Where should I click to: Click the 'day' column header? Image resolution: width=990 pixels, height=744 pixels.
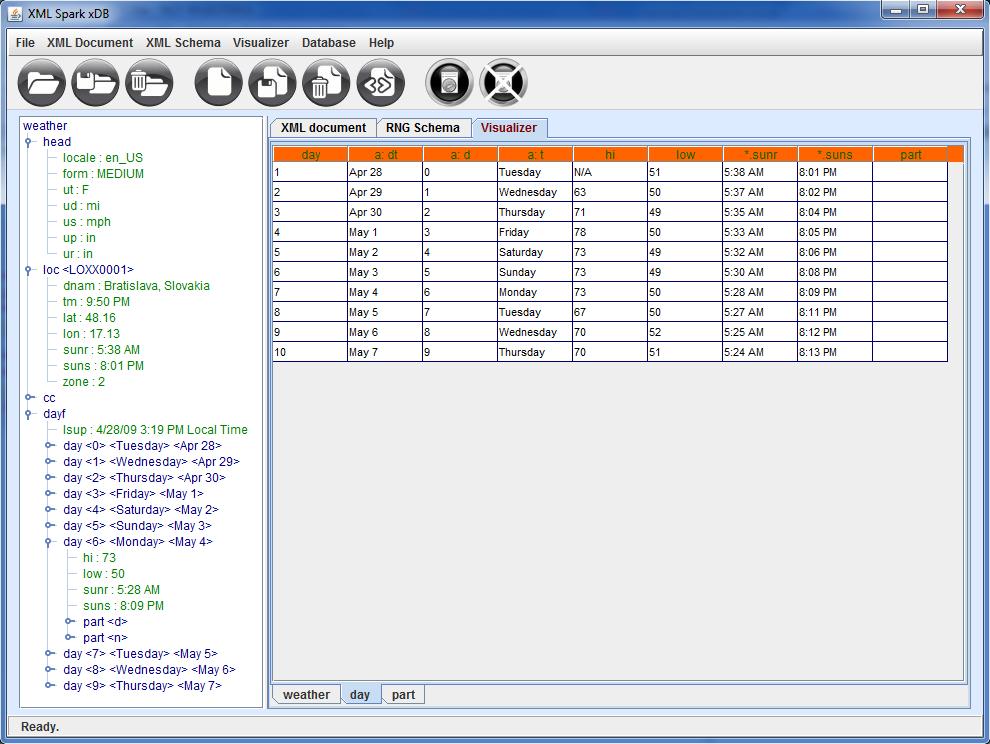(x=311, y=155)
